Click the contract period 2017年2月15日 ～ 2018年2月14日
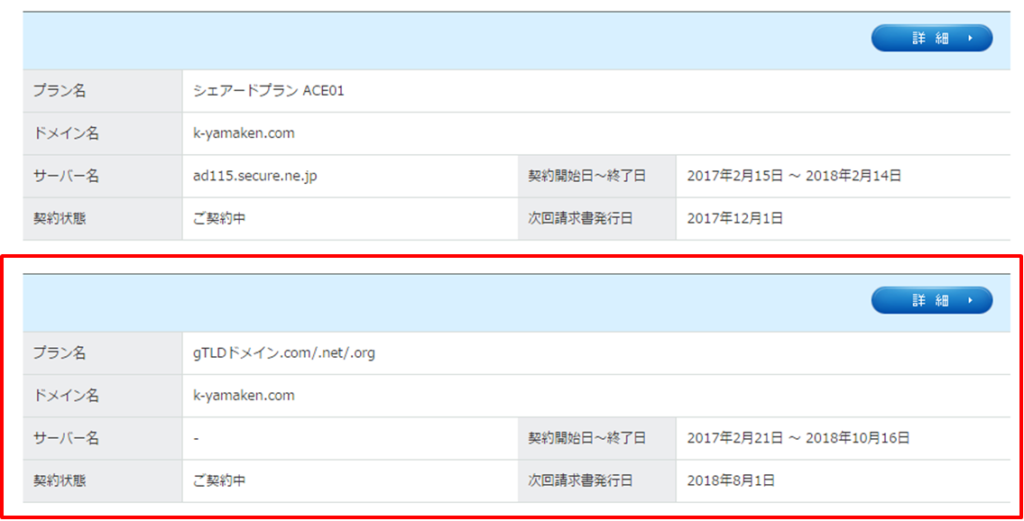Viewport: 1024px width, 521px height. click(x=794, y=176)
